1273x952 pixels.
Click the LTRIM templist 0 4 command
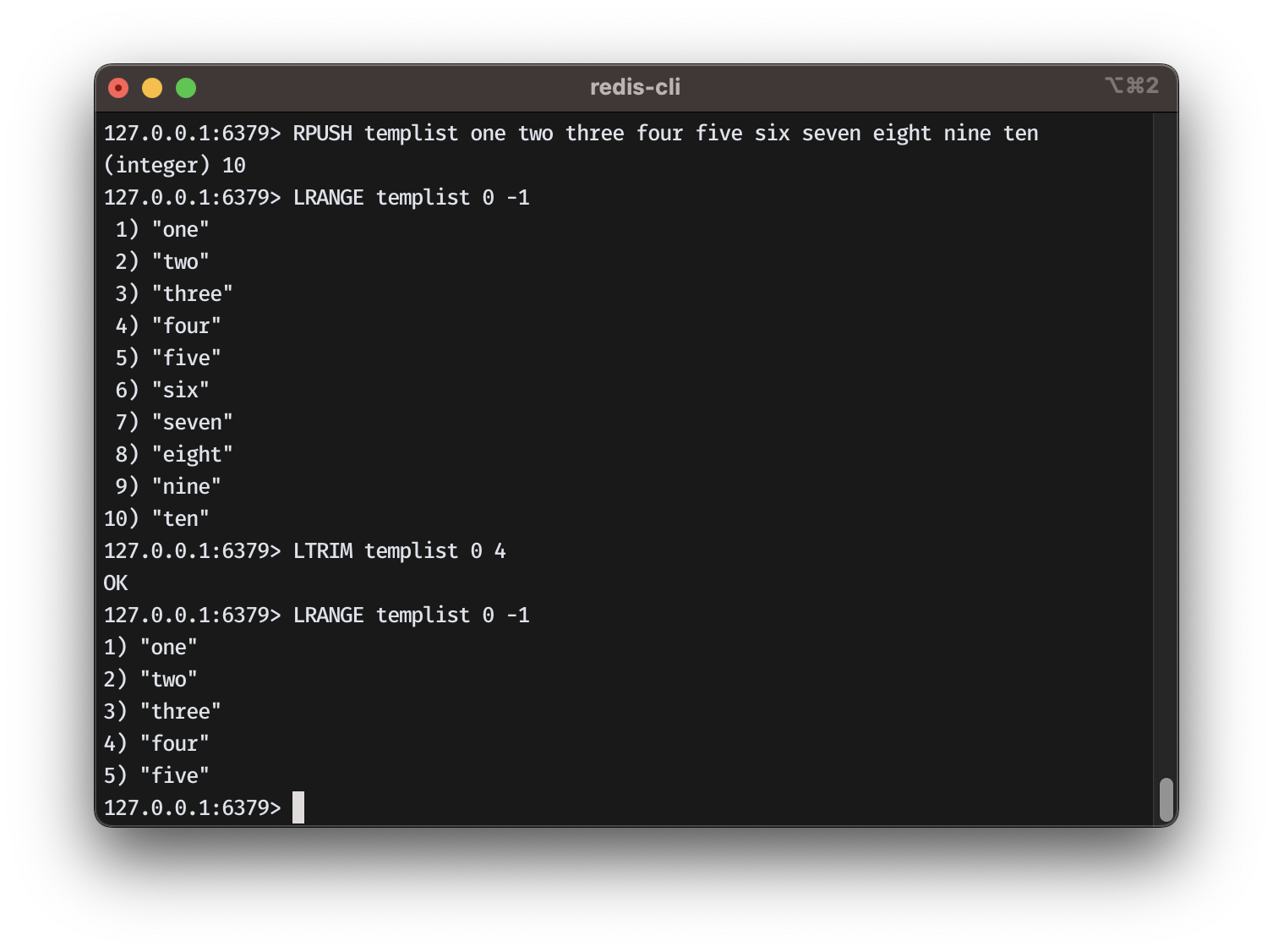[x=399, y=551]
